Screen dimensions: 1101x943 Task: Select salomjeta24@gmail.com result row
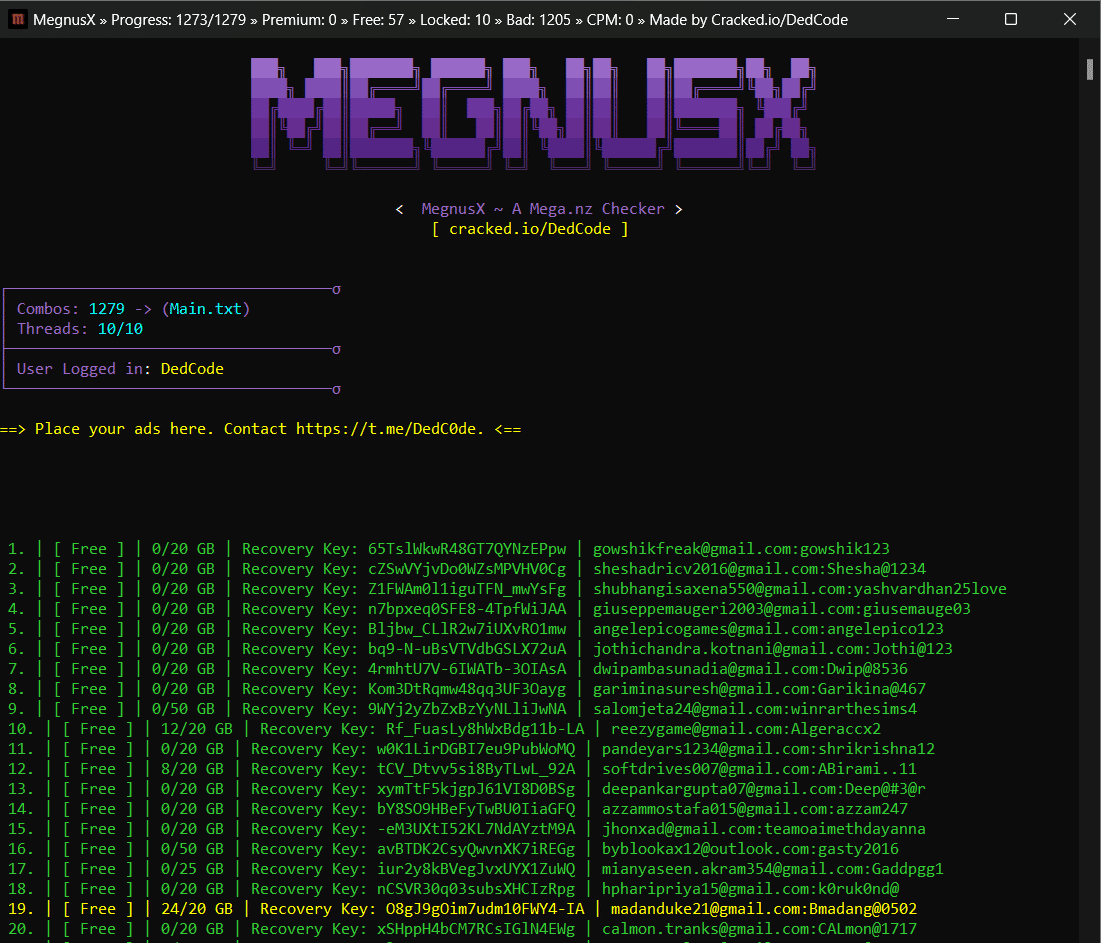coord(462,709)
